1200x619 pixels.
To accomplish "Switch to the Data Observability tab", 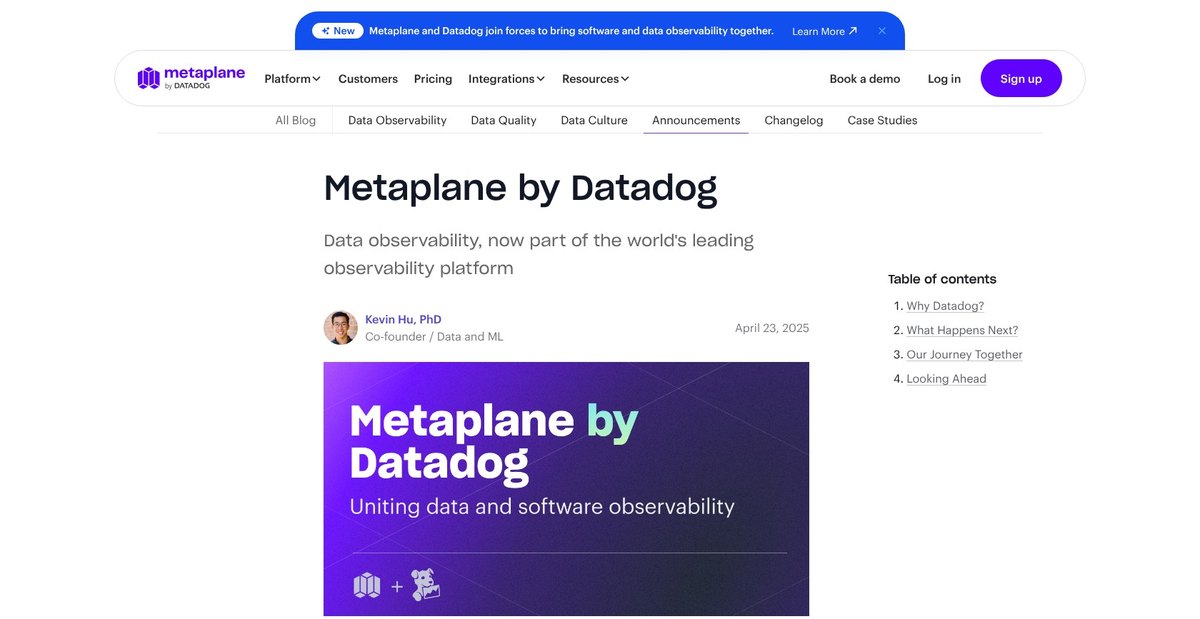I will tap(397, 120).
